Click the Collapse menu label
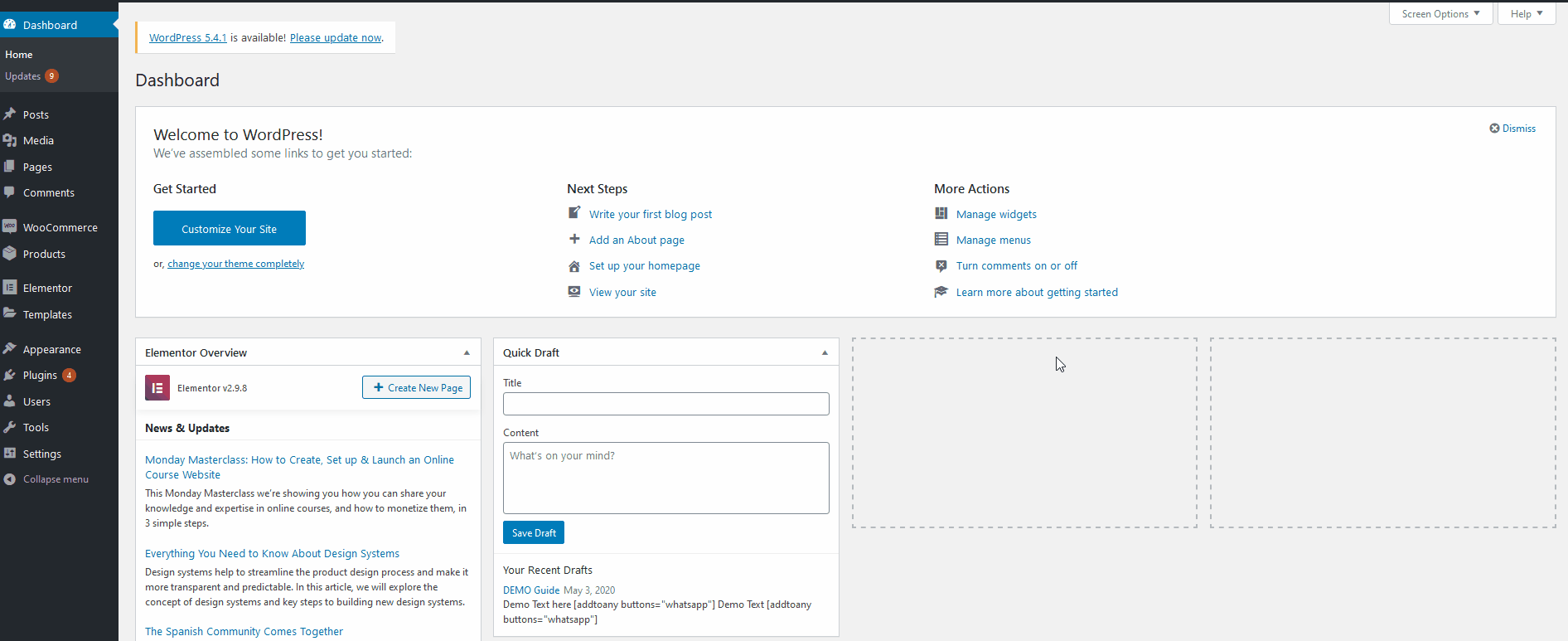The image size is (1568, 641). [56, 479]
